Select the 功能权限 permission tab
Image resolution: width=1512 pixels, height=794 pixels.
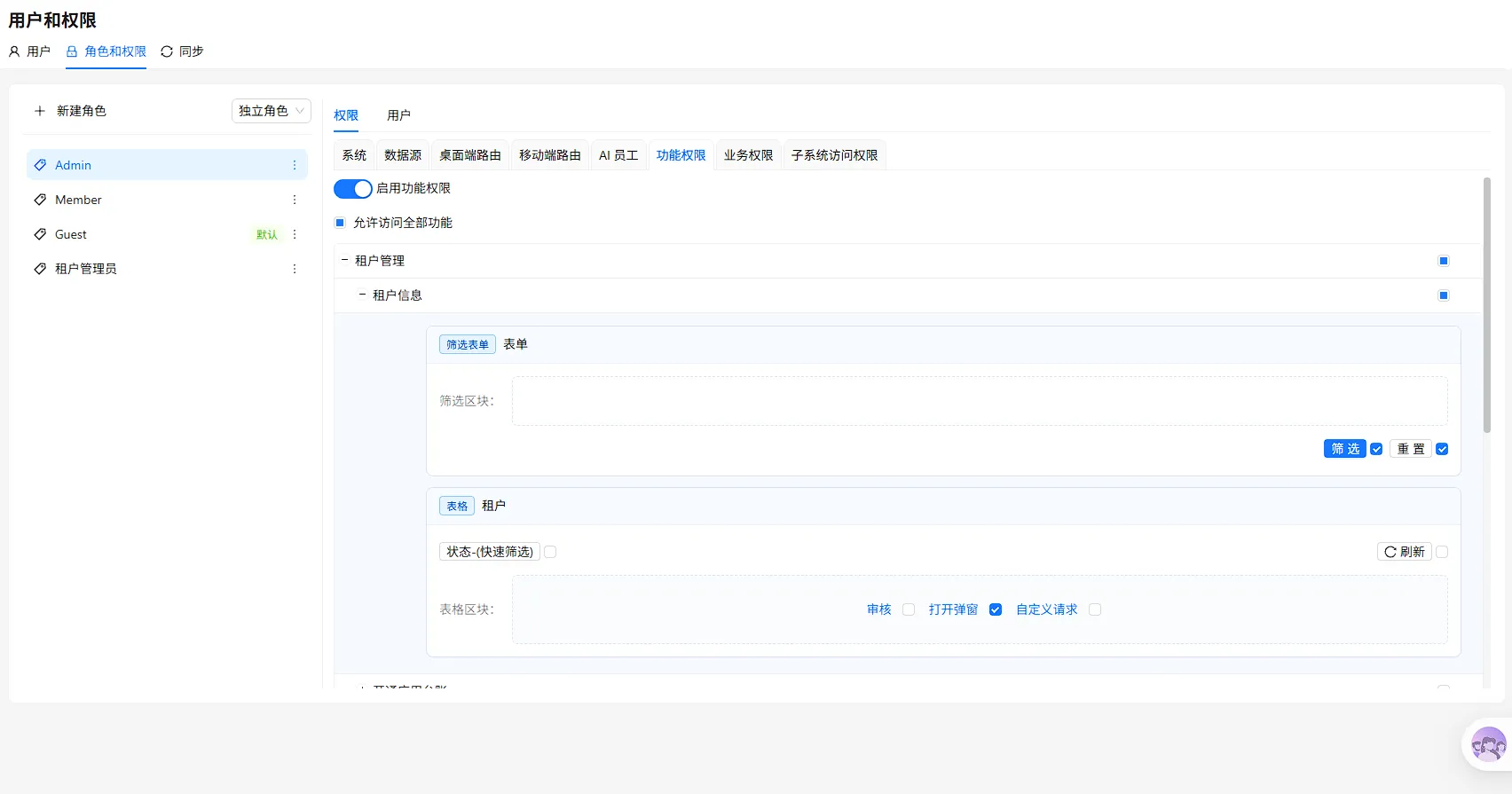click(x=681, y=155)
